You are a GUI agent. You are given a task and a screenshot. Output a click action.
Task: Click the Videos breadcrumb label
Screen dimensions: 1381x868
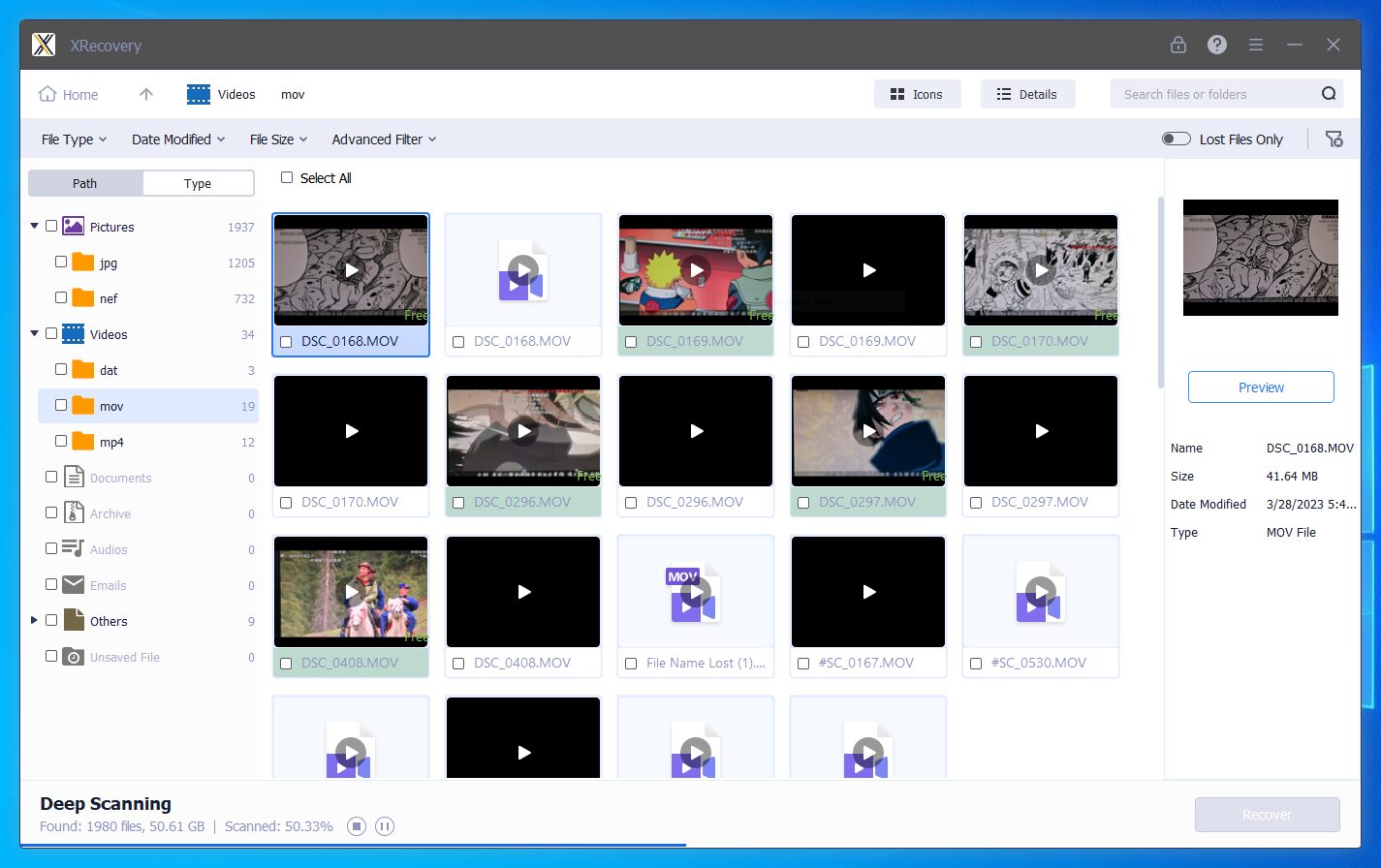pyautogui.click(x=236, y=94)
